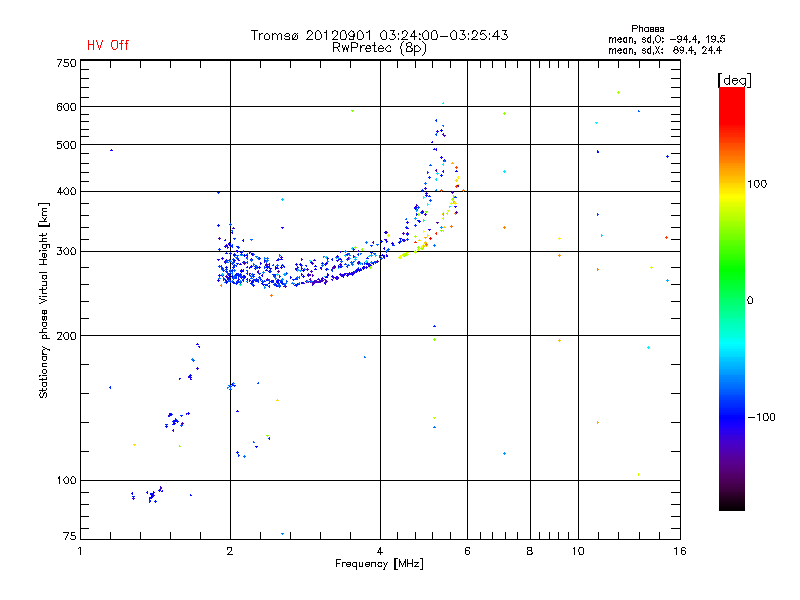Click the x-axis label '16'
800x600 pixels.
680,551
